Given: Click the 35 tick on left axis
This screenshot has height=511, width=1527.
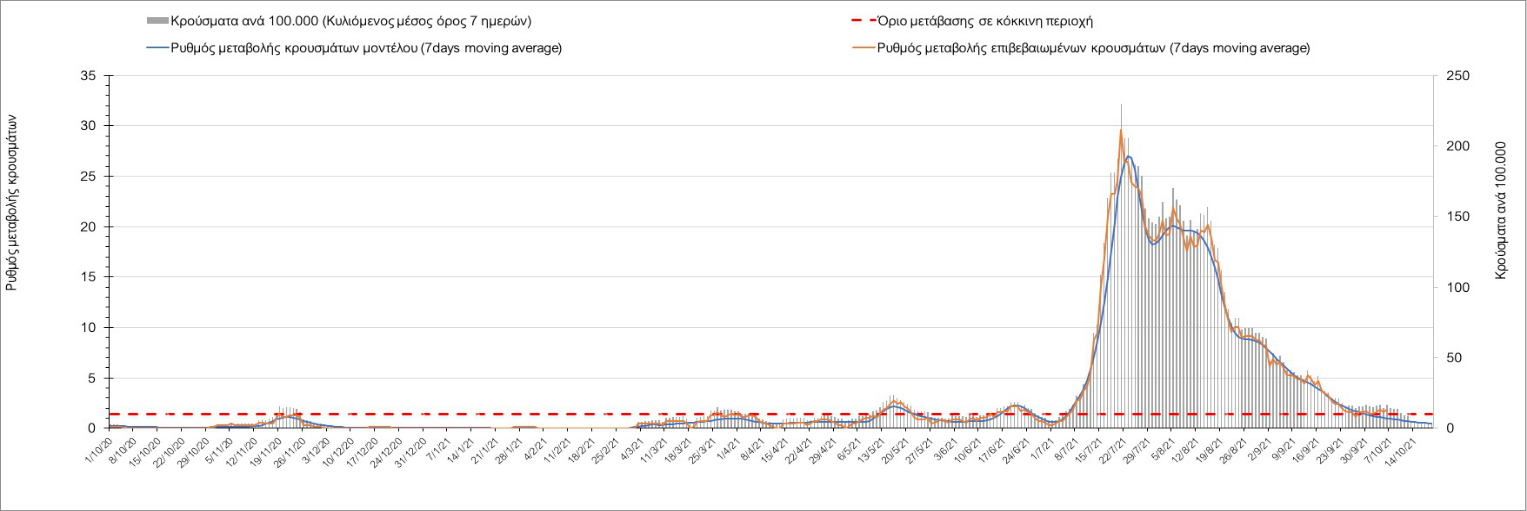Looking at the screenshot, I should tap(88, 76).
